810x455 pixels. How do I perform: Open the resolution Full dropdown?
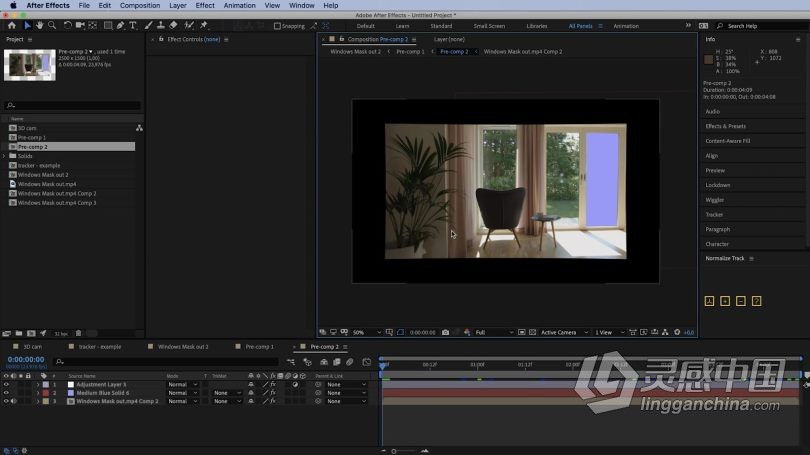pos(494,333)
